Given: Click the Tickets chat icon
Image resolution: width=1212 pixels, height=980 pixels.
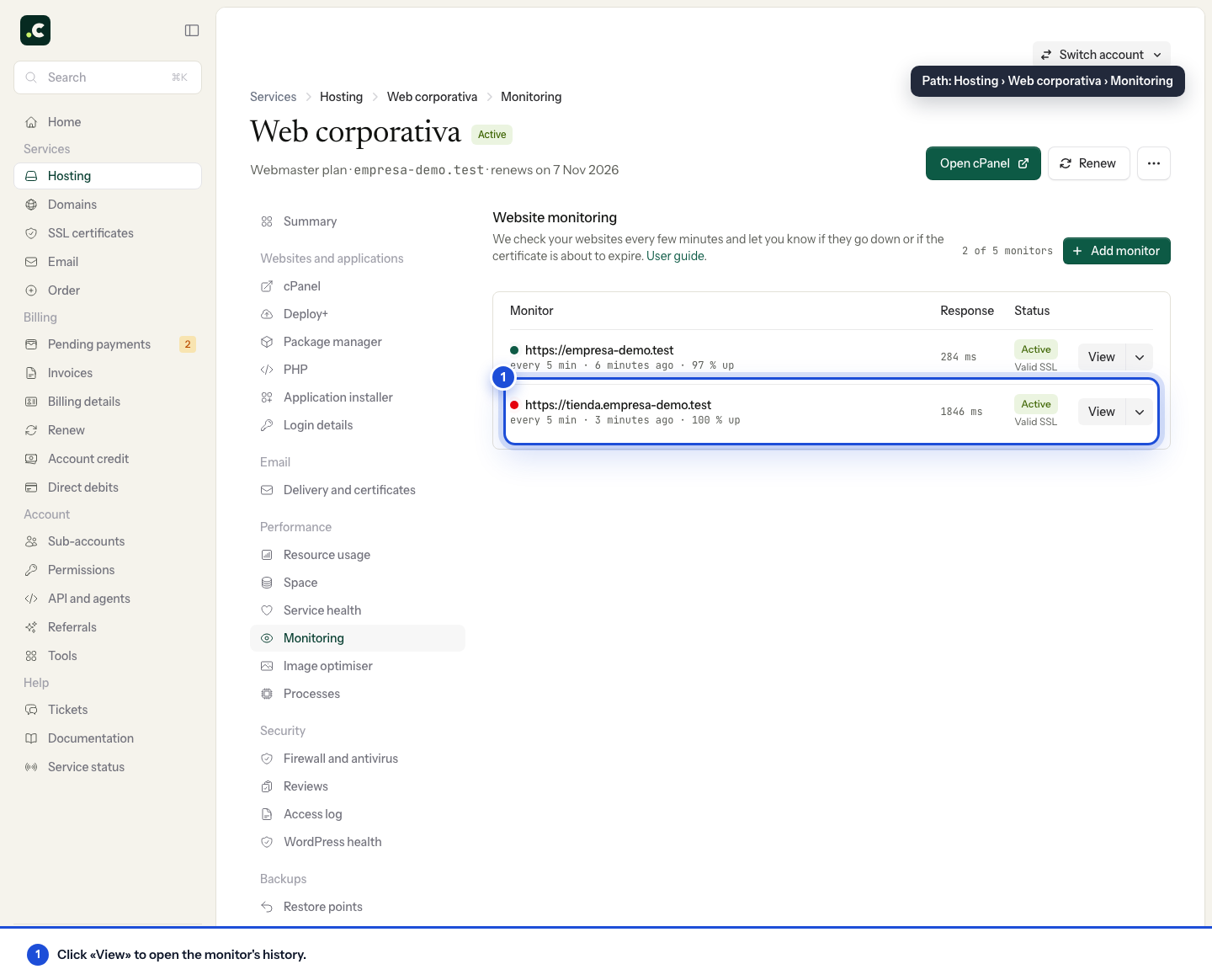Looking at the screenshot, I should click(x=31, y=710).
